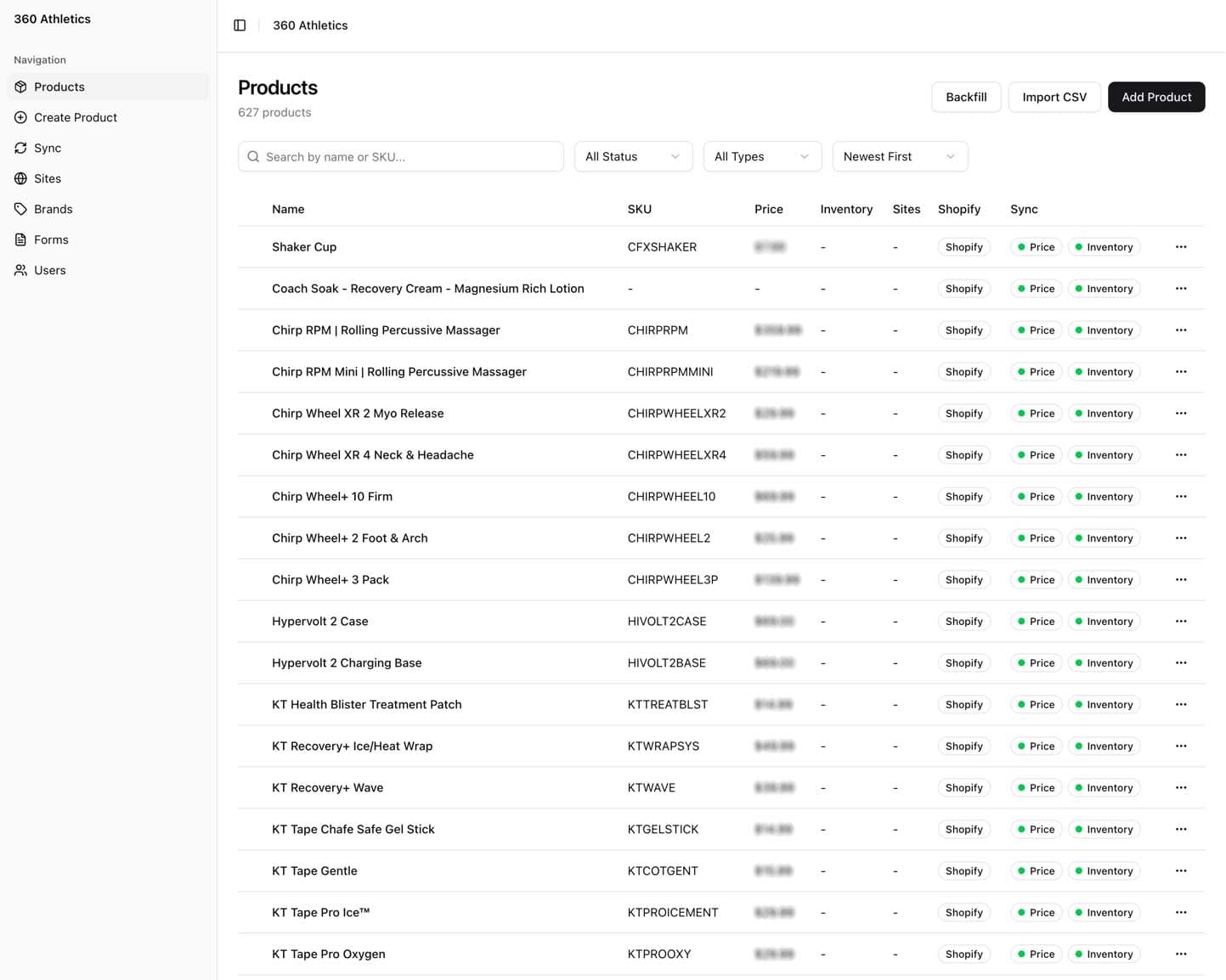
Task: Click the SKU column header
Action: pyautogui.click(x=640, y=209)
